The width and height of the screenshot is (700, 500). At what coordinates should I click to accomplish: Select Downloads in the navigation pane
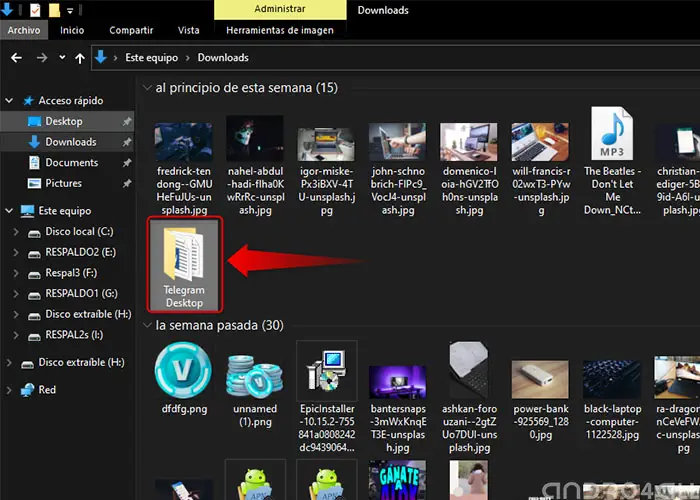[71, 142]
